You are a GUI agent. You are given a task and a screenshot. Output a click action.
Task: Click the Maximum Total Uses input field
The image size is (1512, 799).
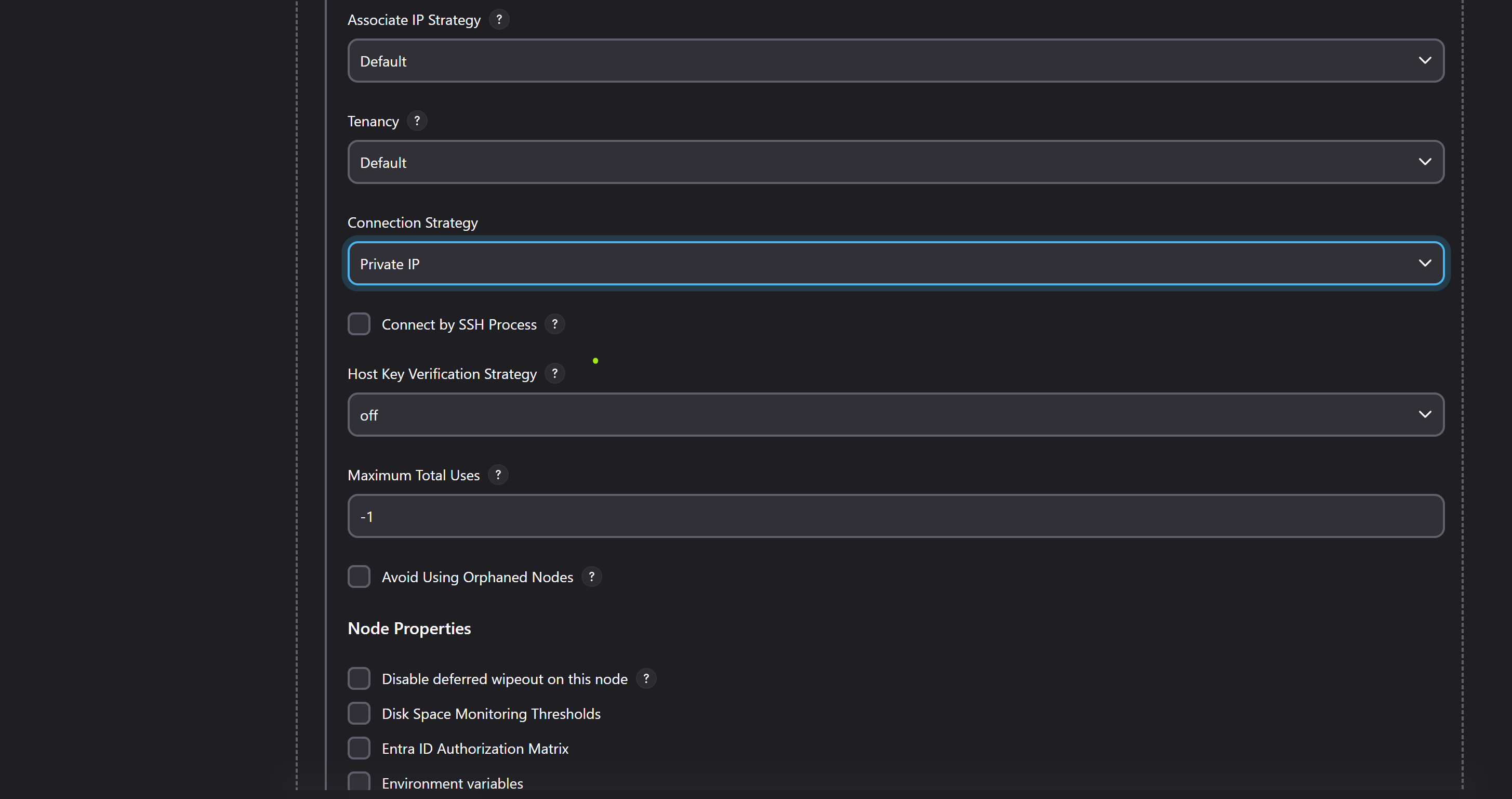coord(895,516)
